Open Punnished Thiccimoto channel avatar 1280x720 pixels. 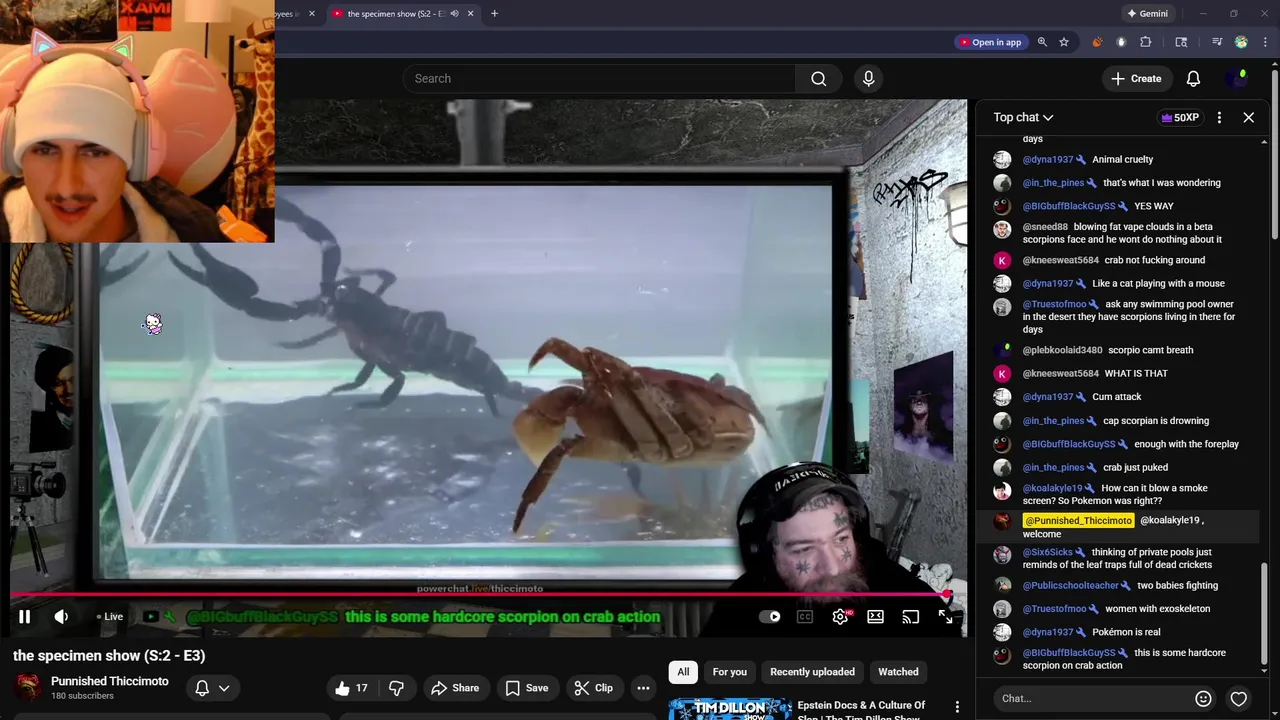pyautogui.click(x=29, y=687)
